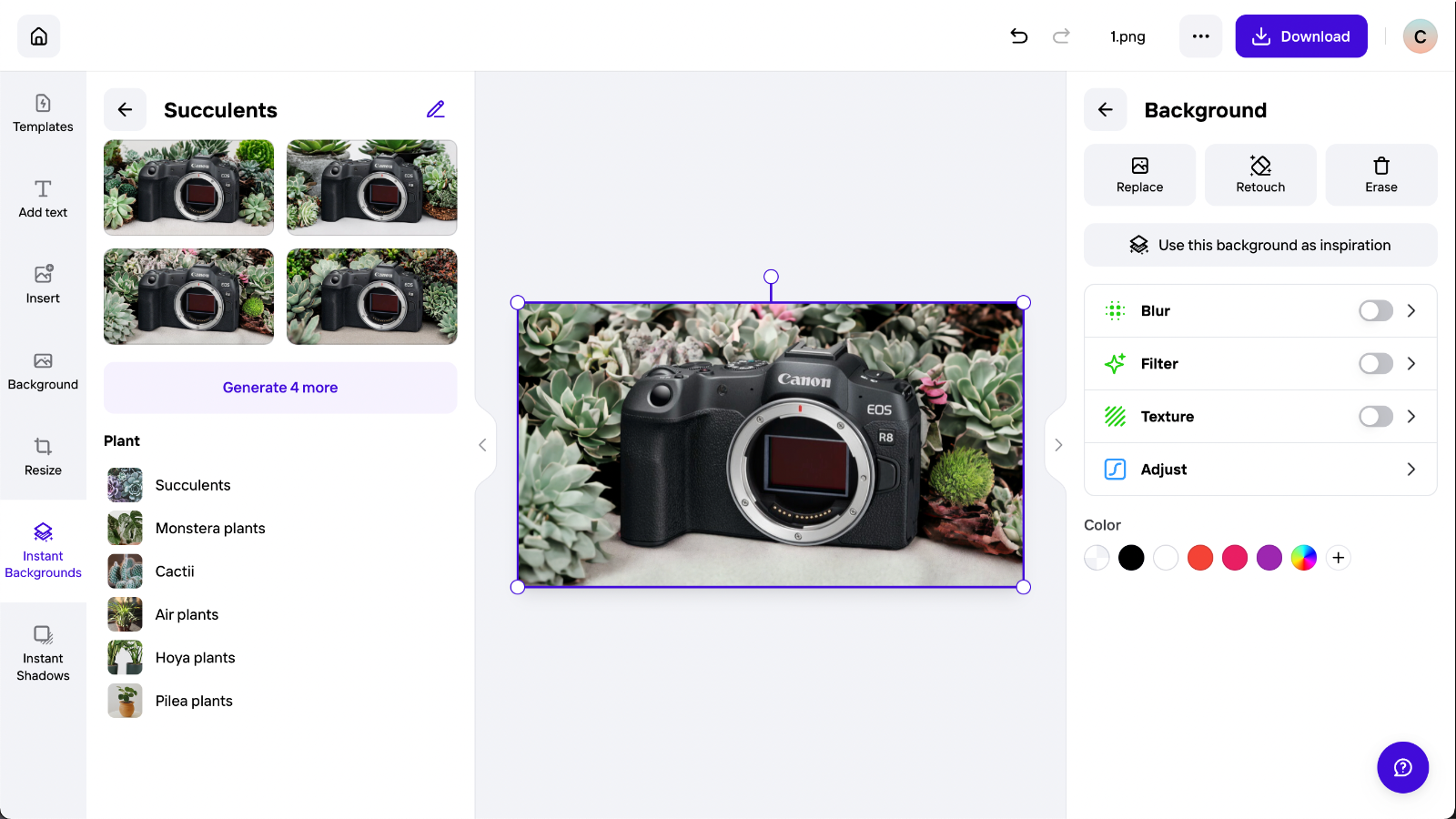Select the Add text tool

[x=43, y=198]
